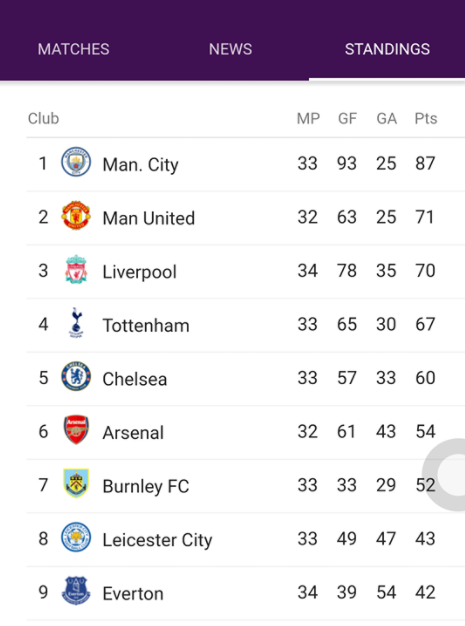
Task: Tap the Chelsea club crest
Action: [76, 376]
